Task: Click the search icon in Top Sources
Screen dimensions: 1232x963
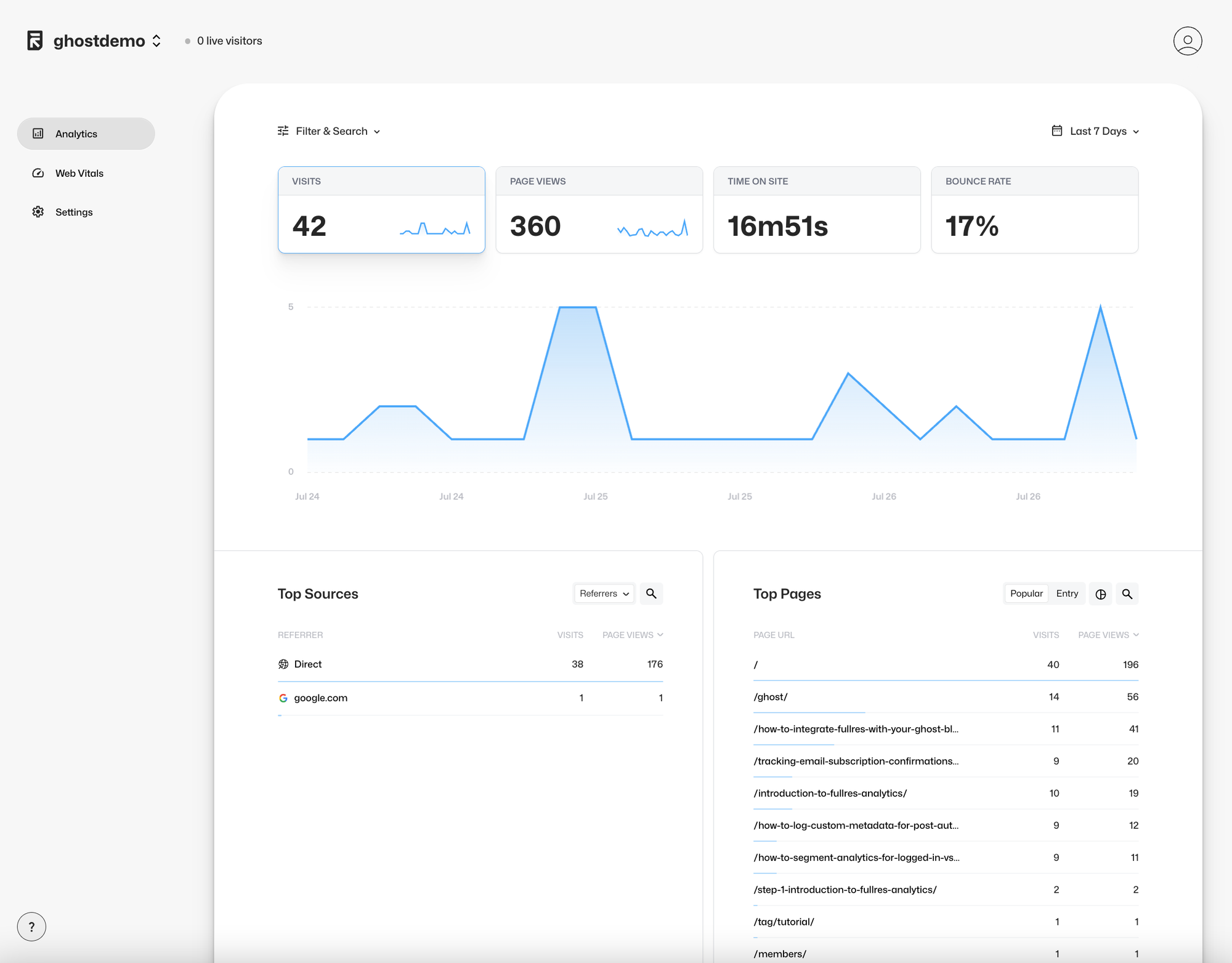Action: [651, 594]
